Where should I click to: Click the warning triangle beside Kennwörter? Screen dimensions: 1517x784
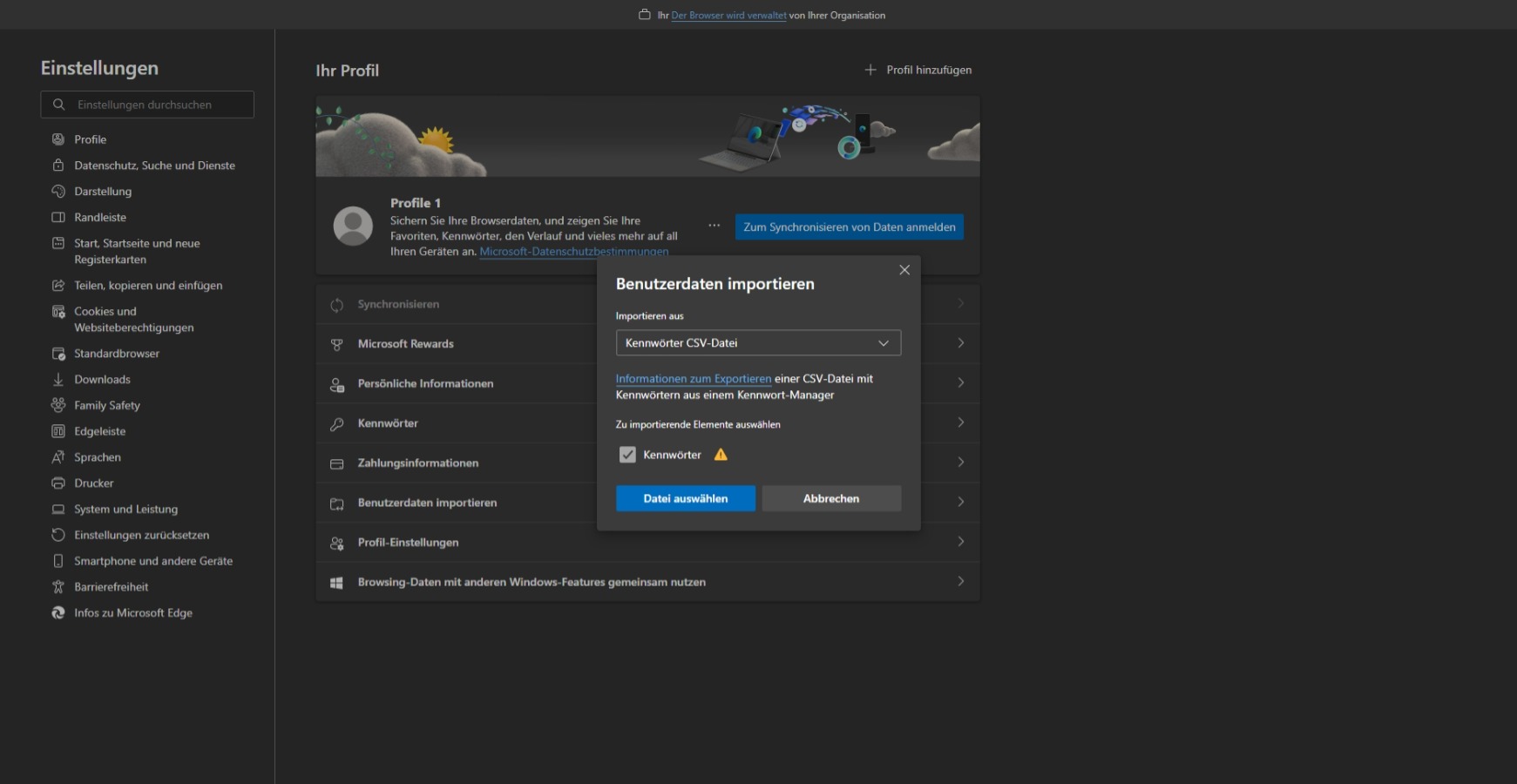pyautogui.click(x=721, y=454)
